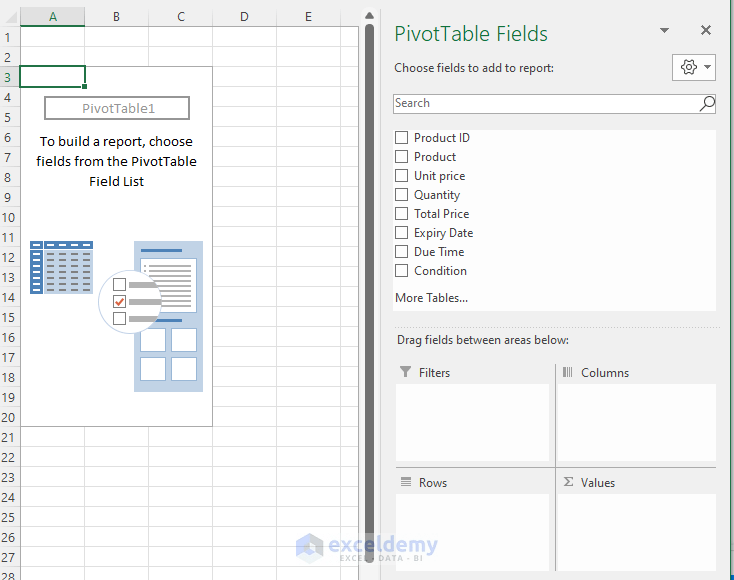Open the task pane options arrow
The image size is (734, 580).
(x=664, y=30)
